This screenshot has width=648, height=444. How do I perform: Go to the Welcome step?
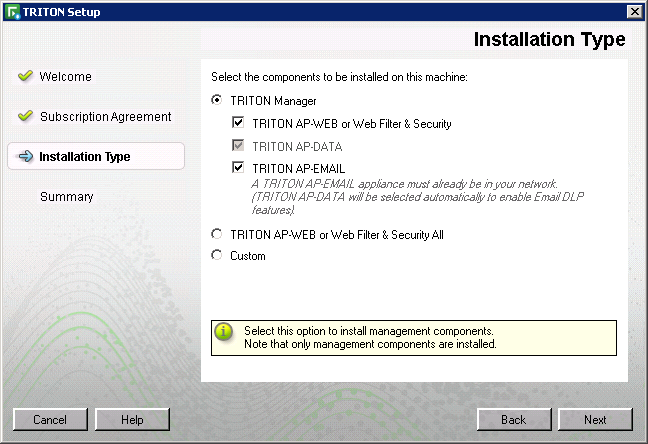point(65,76)
